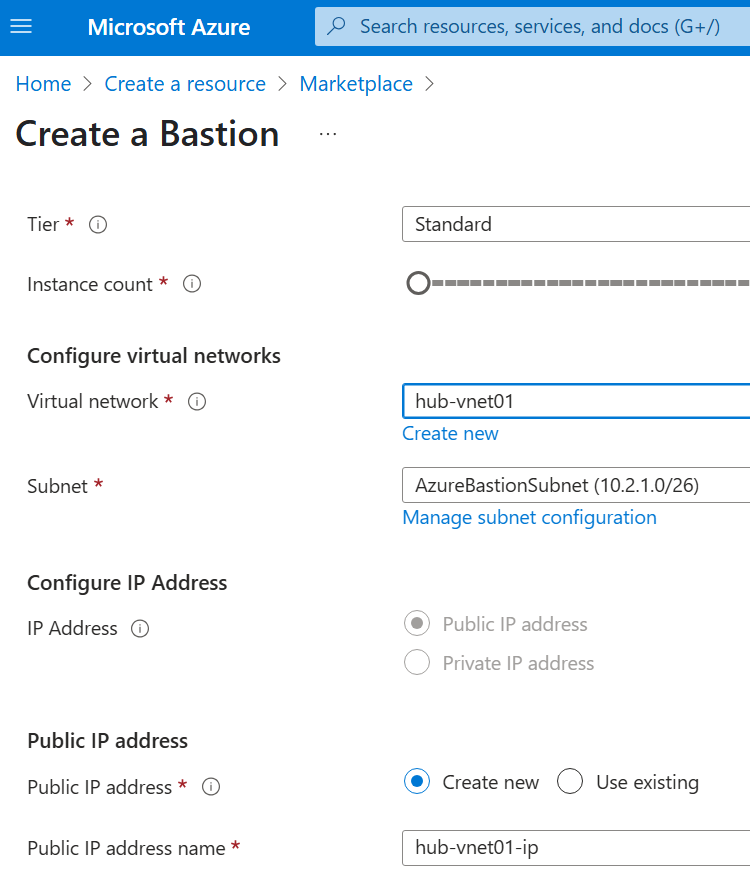Open Manage subnet configuration link
The height and width of the screenshot is (871, 750).
coord(529,517)
